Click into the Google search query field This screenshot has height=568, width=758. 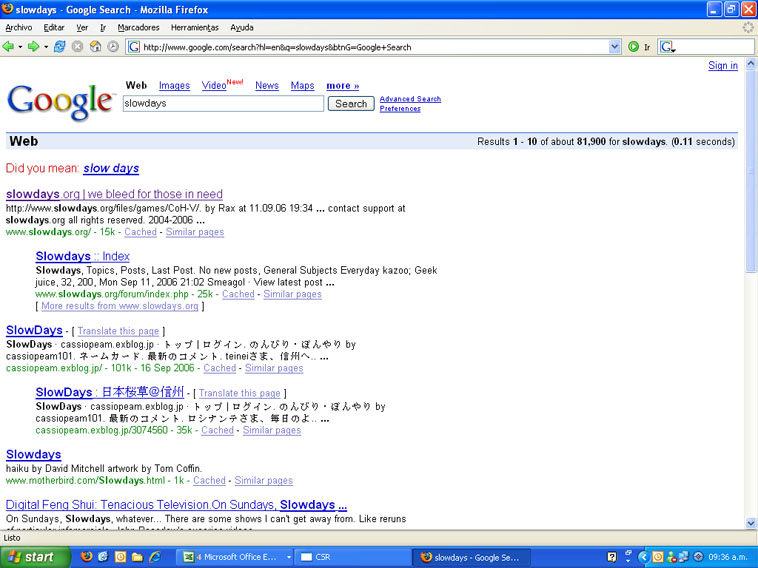click(x=223, y=103)
